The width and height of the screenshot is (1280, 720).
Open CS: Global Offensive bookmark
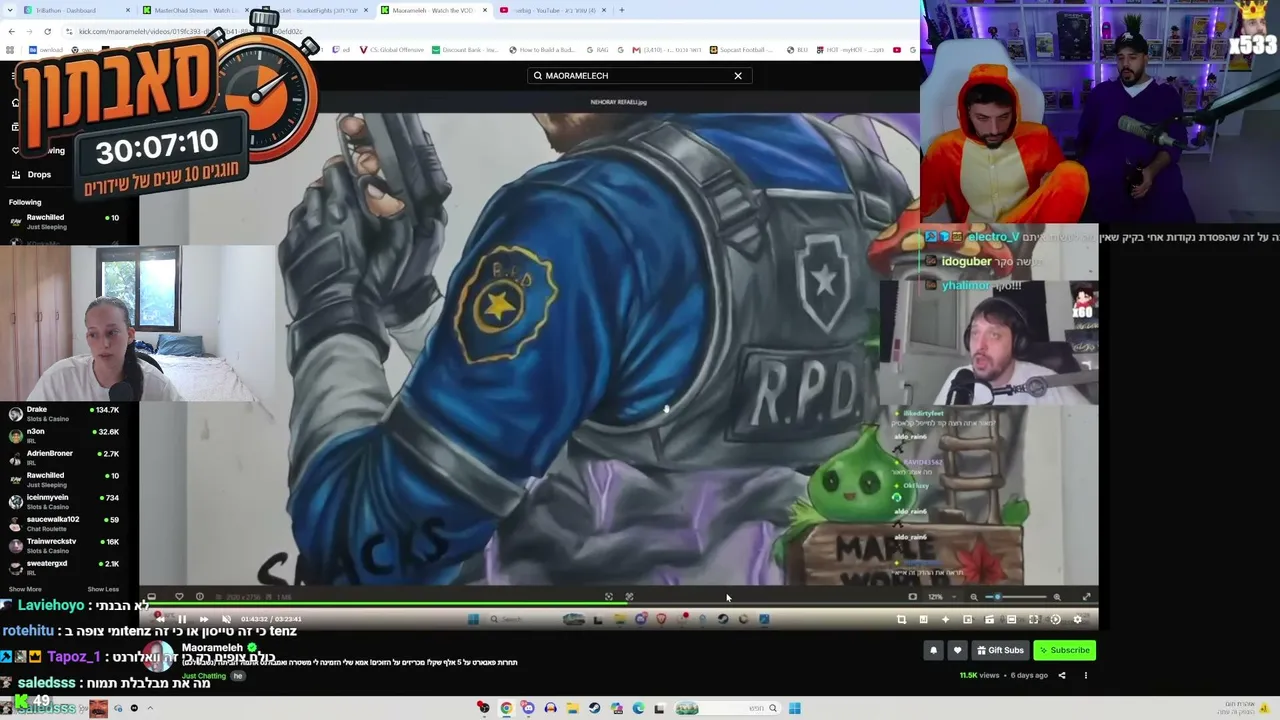coord(392,50)
